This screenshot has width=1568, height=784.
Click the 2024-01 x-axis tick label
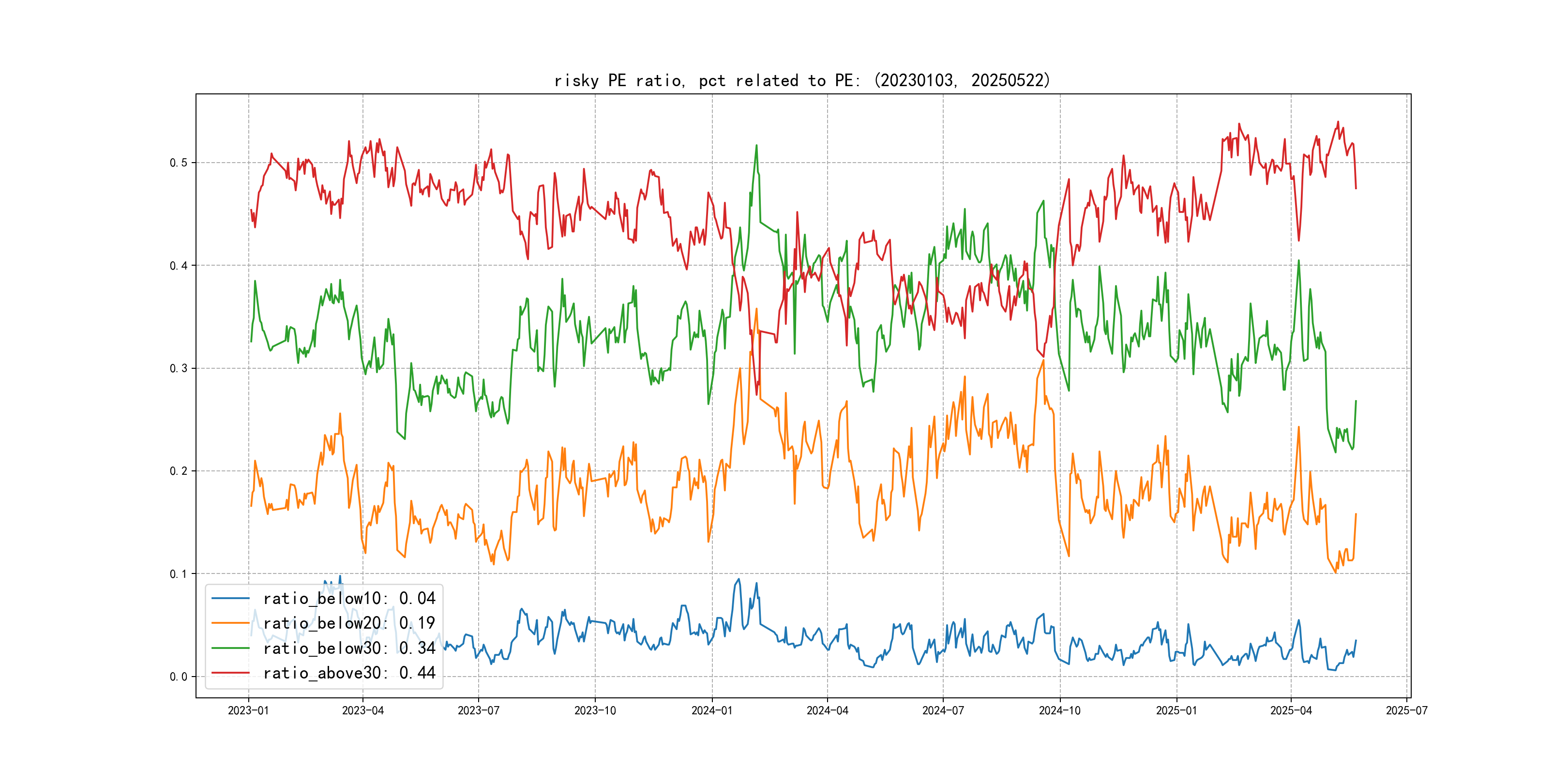pos(711,710)
